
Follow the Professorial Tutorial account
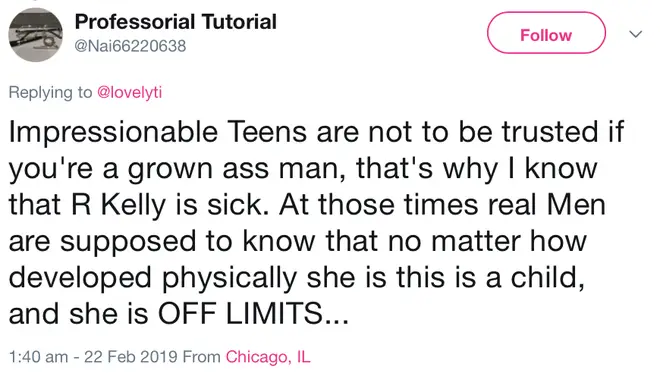(x=546, y=33)
